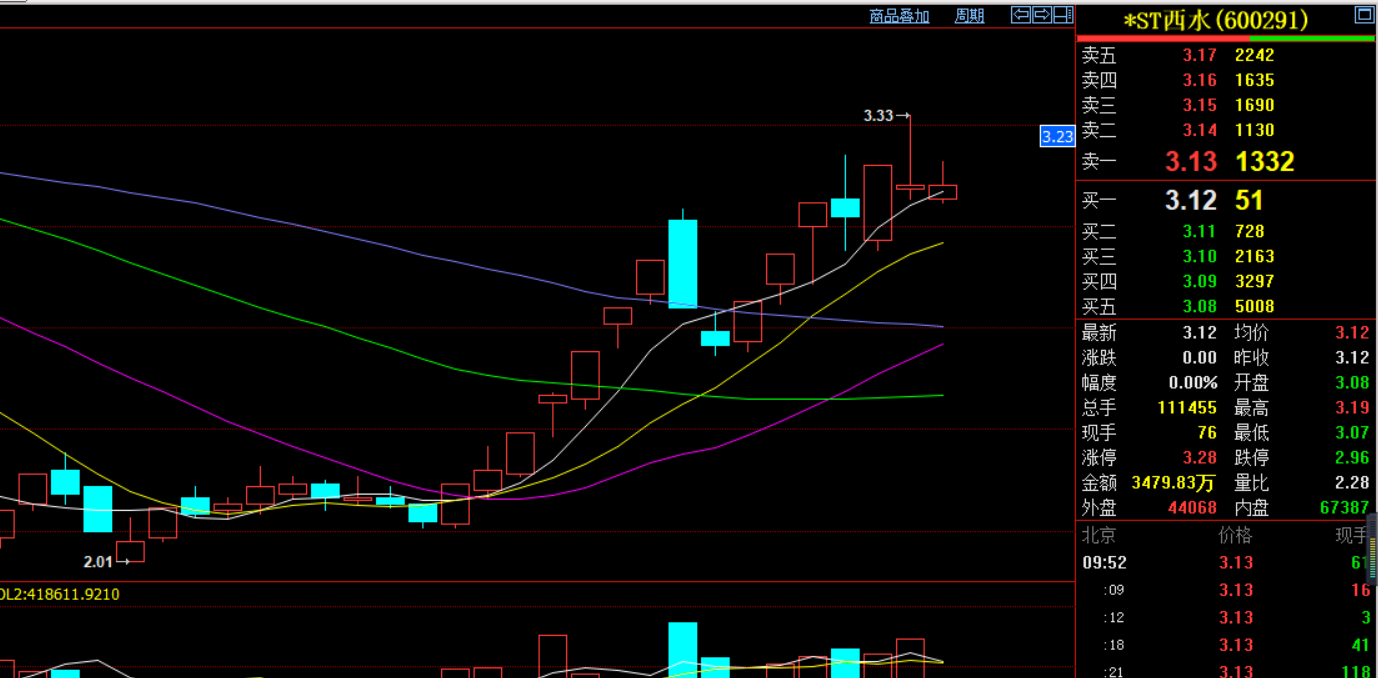
Task: Select the 买二 row priced 3.11
Action: (1226, 231)
